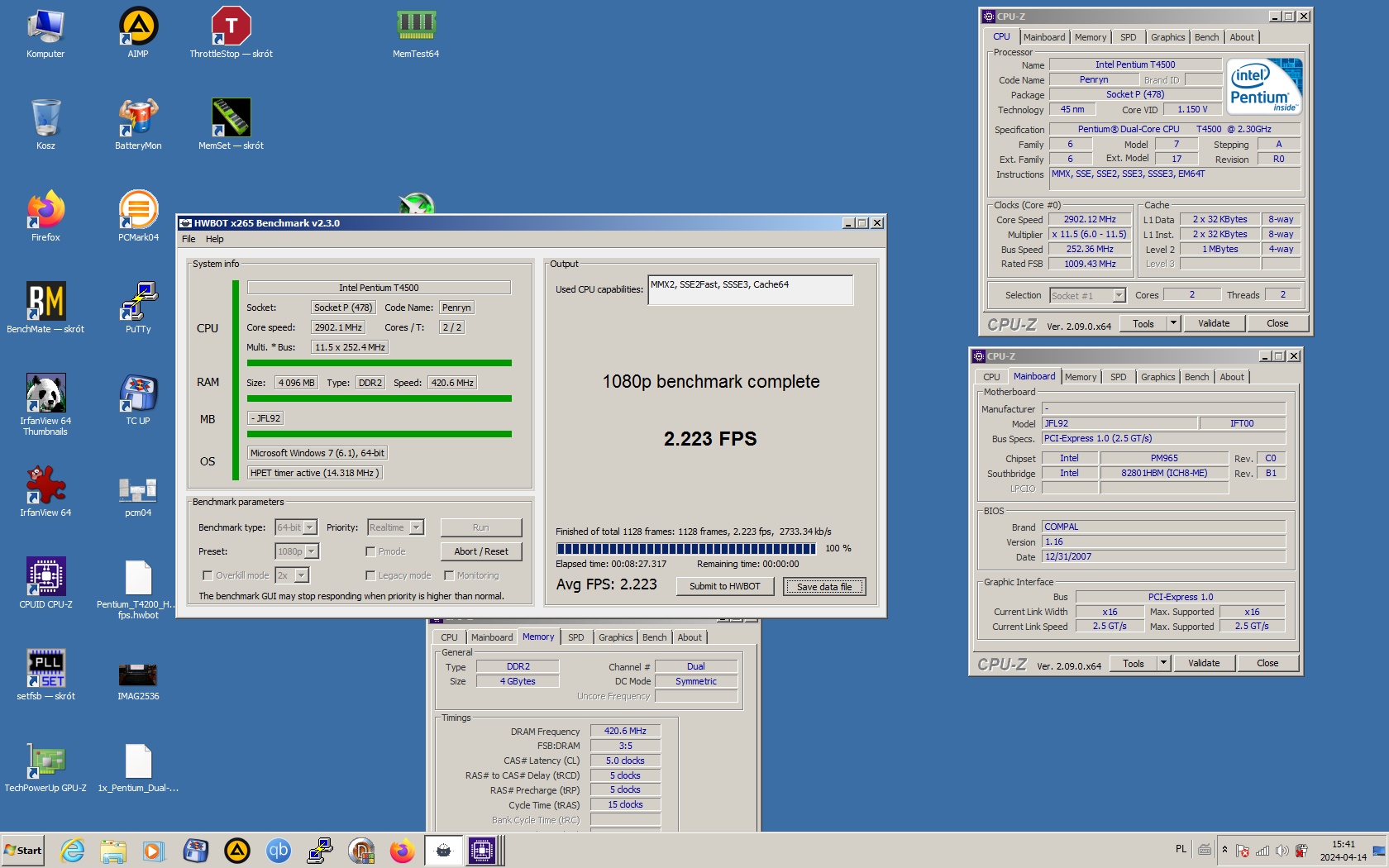Click Submit to HWBOT button

725,586
